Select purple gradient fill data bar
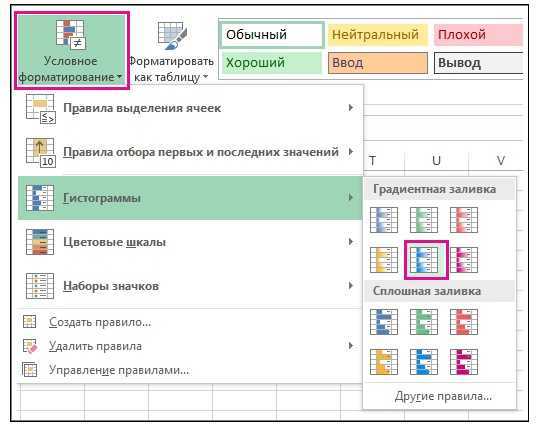 click(x=464, y=260)
